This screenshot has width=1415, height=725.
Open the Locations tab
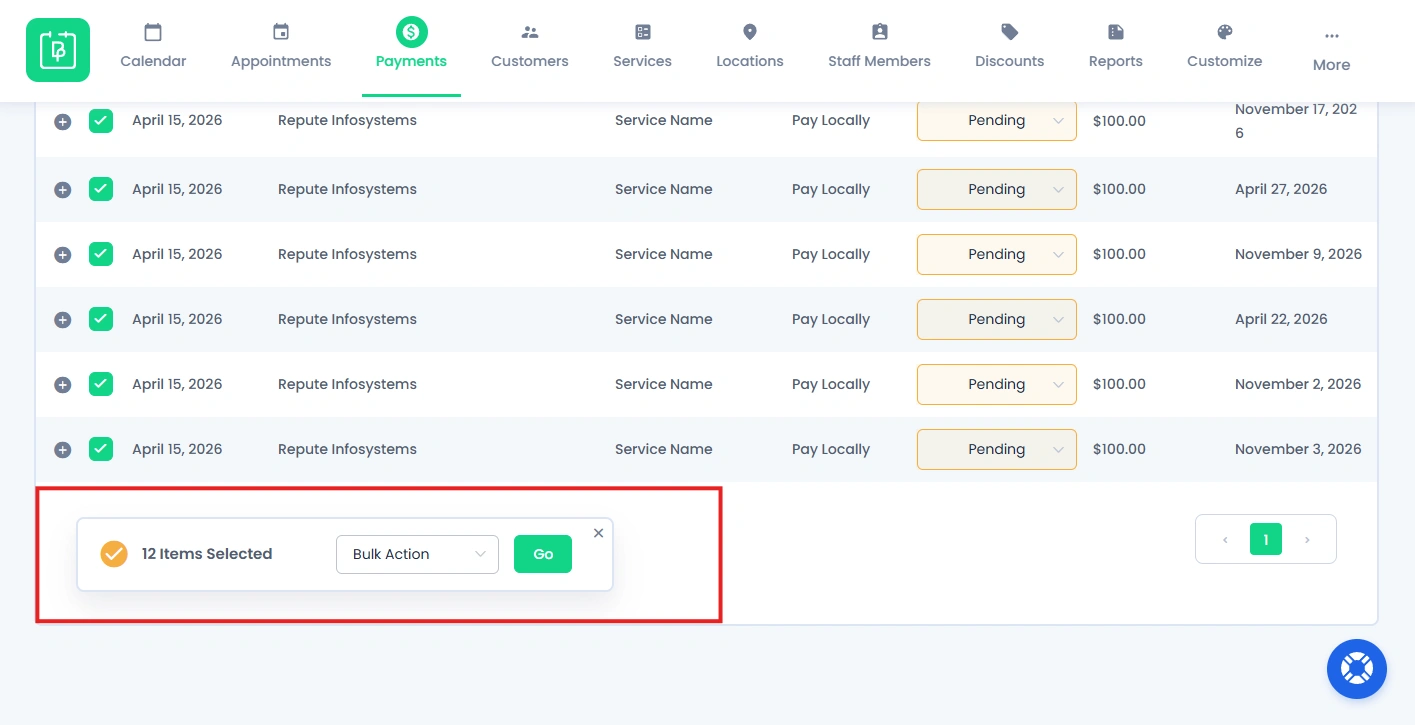tap(750, 49)
